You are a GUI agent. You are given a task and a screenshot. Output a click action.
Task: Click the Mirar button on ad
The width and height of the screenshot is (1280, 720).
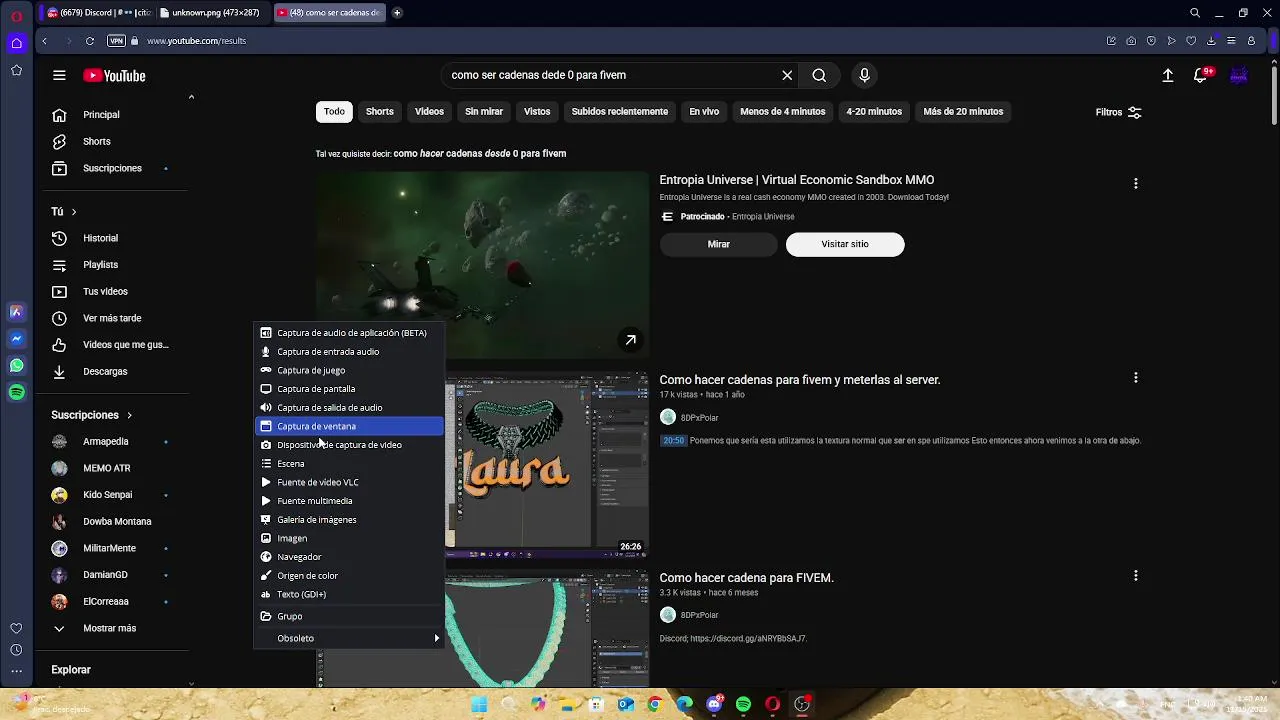(x=718, y=244)
